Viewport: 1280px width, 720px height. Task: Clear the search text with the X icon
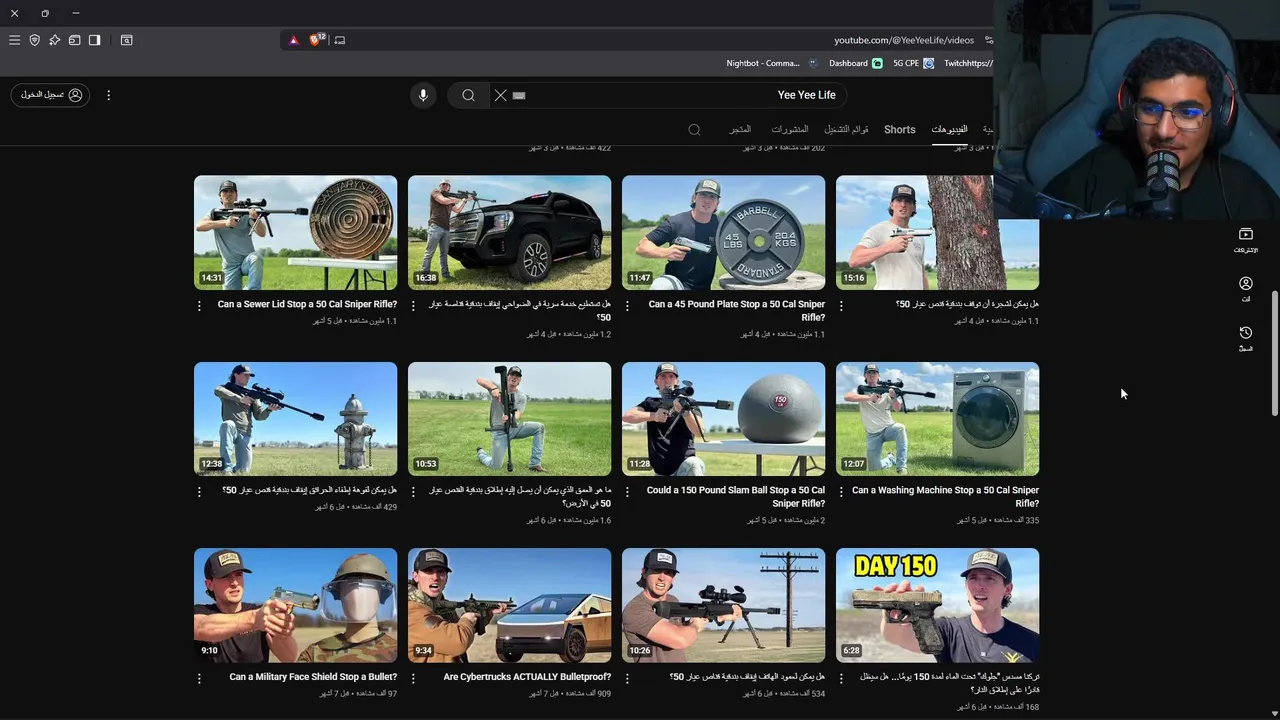click(501, 95)
